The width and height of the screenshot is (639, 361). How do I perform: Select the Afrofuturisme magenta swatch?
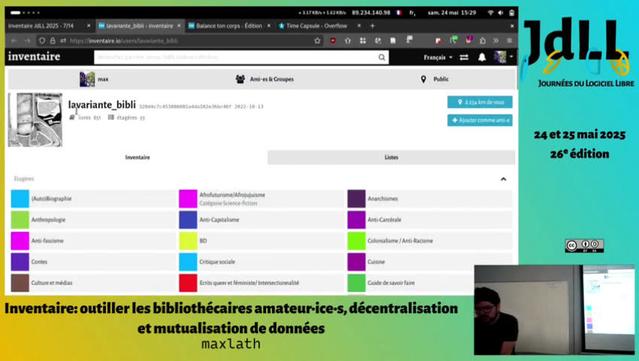point(188,199)
